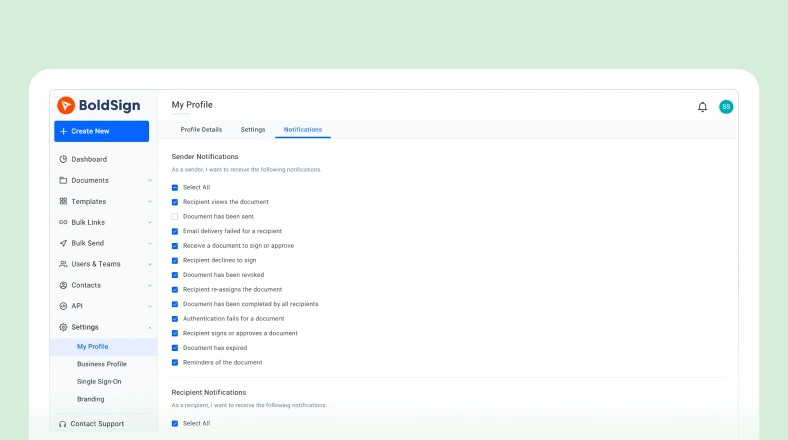Click the Templates grid icon

tap(63, 201)
